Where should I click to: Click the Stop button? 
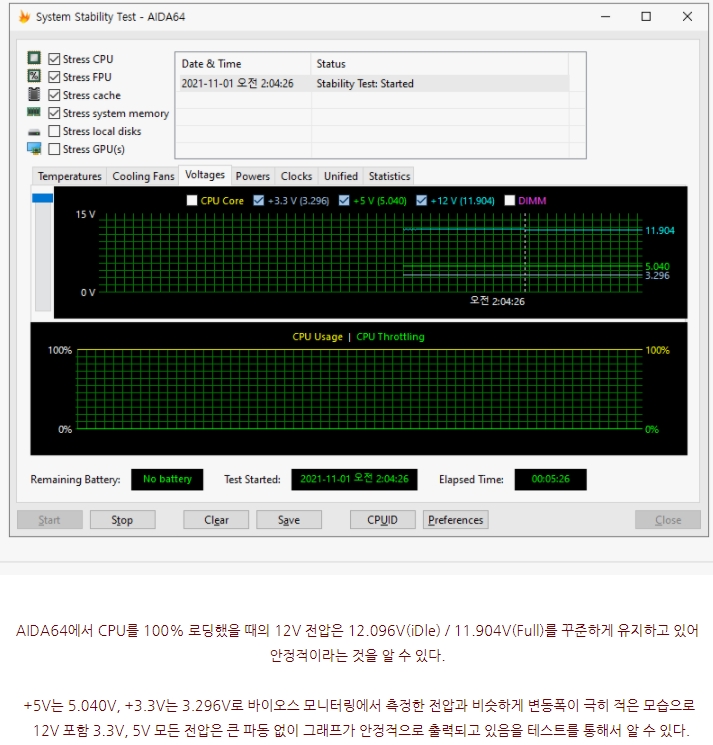click(123, 520)
